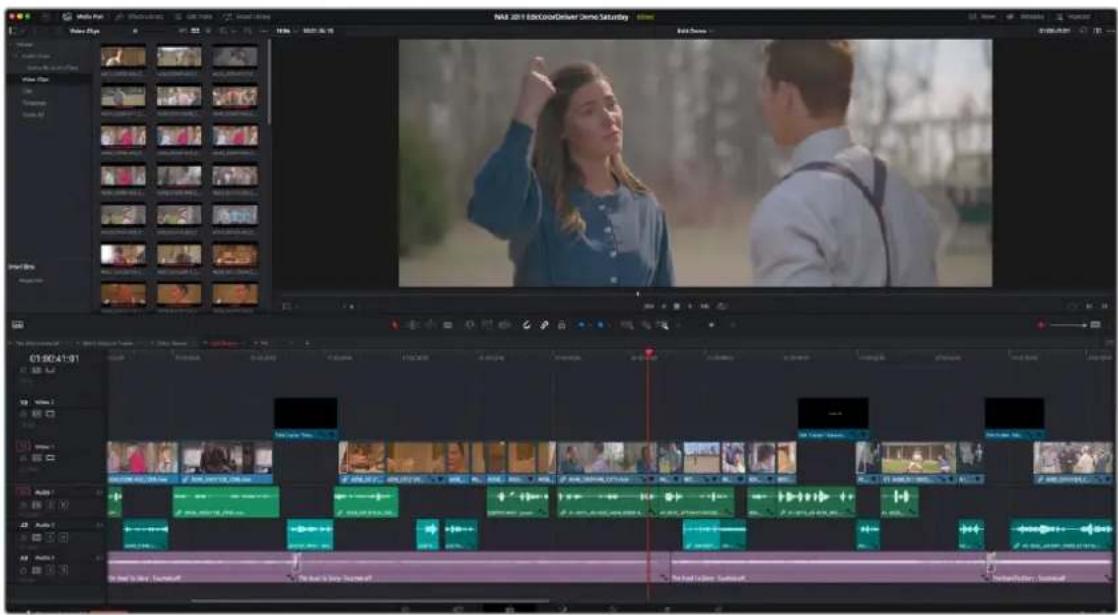Screen dimensions: 1118x615
Task: Mute the Audio 1 track
Action: [x=64, y=505]
